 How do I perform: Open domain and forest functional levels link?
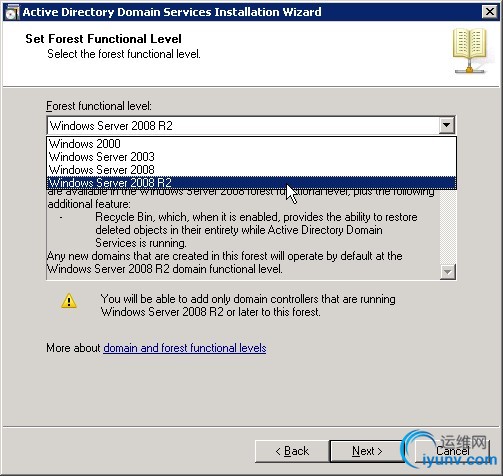coord(185,348)
